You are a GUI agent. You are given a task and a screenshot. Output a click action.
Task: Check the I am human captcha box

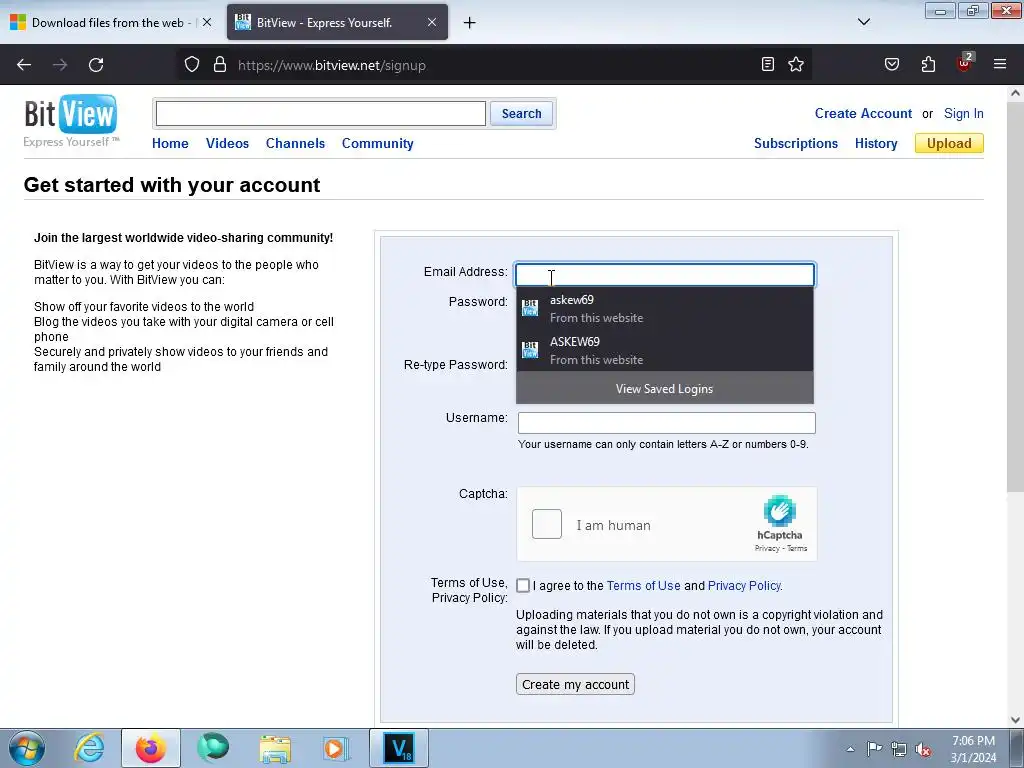click(547, 524)
